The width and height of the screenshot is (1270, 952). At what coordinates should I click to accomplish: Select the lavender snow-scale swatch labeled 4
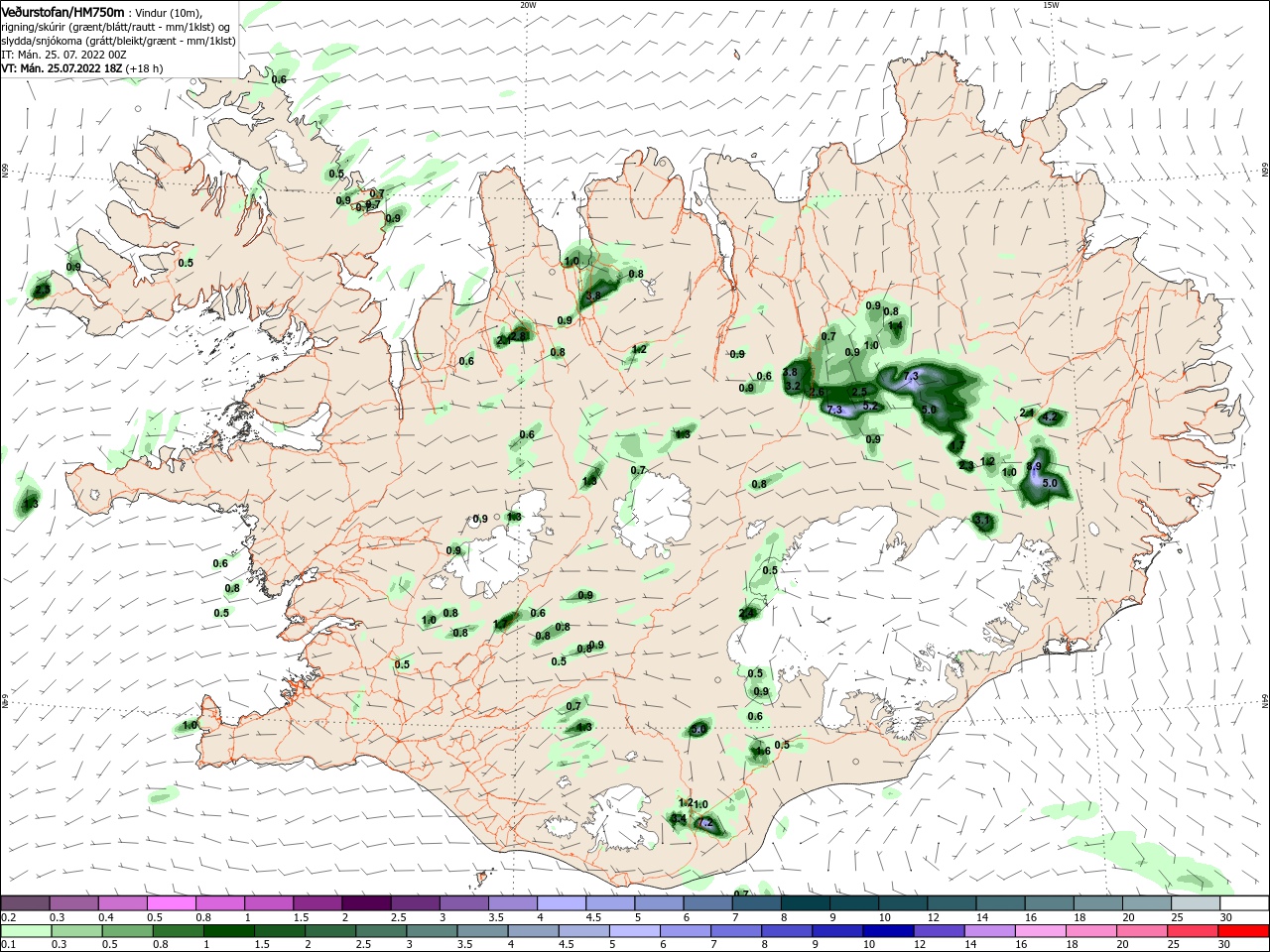click(x=562, y=903)
